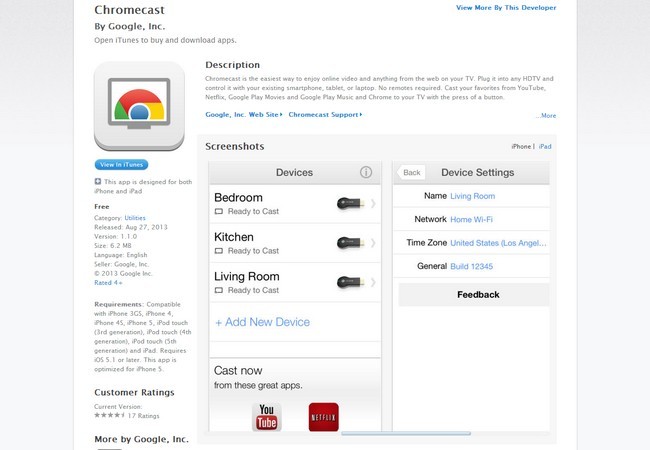650x450 pixels.
Task: Click 'More by Google, Inc.' heading
Action: [x=141, y=439]
